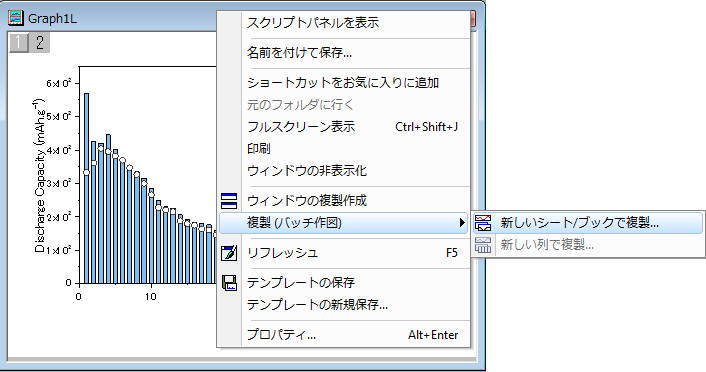Click the Graph1L window title icon
This screenshot has height=372, width=706.
pos(16,18)
